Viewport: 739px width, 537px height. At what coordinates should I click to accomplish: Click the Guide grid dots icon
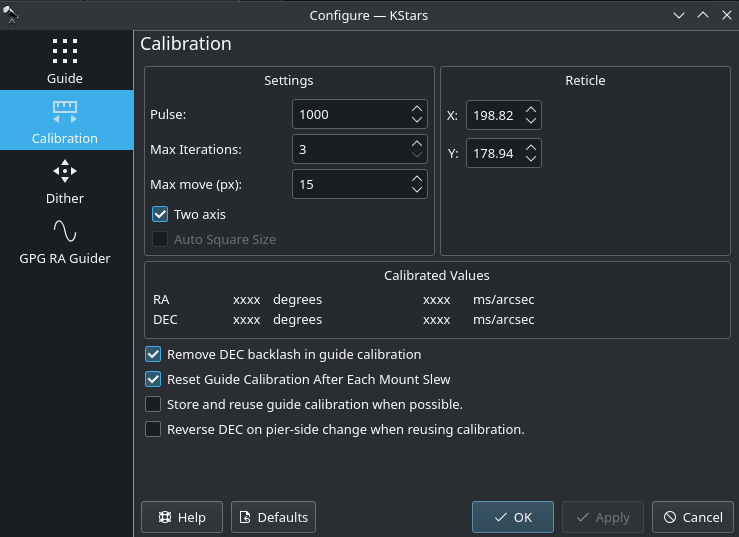(65, 51)
